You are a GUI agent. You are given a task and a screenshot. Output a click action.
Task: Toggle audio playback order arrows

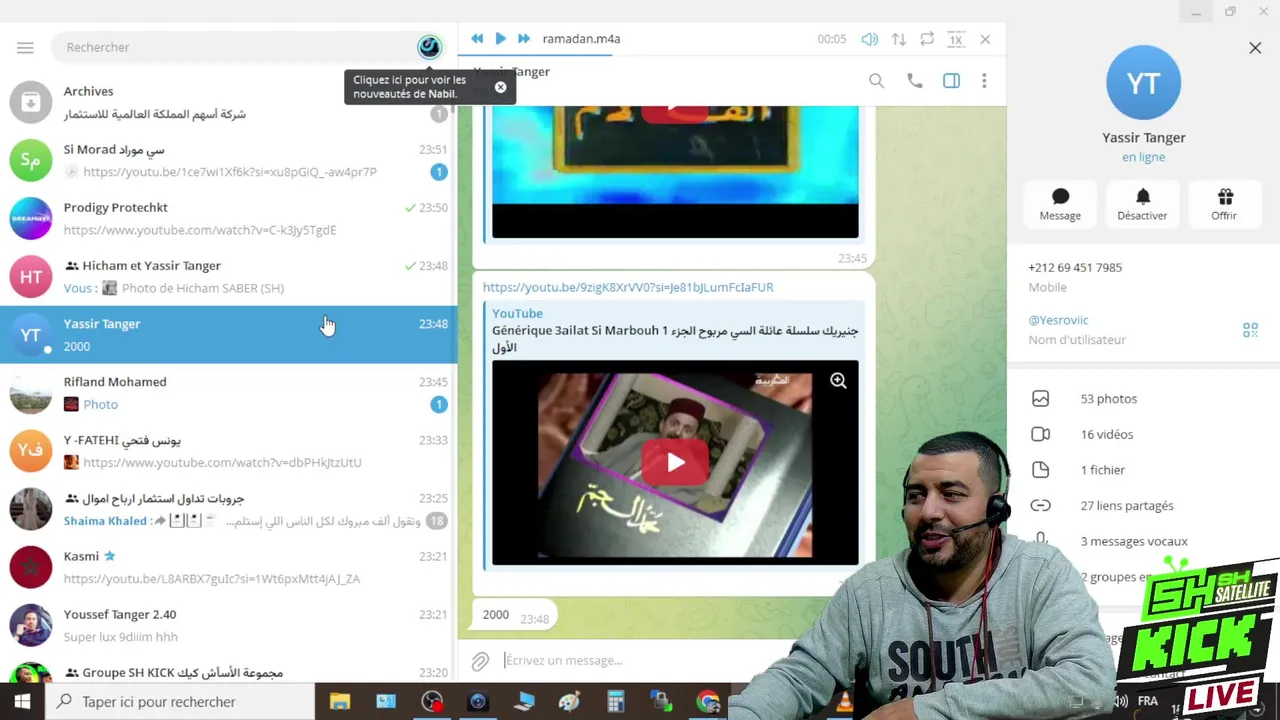(899, 39)
